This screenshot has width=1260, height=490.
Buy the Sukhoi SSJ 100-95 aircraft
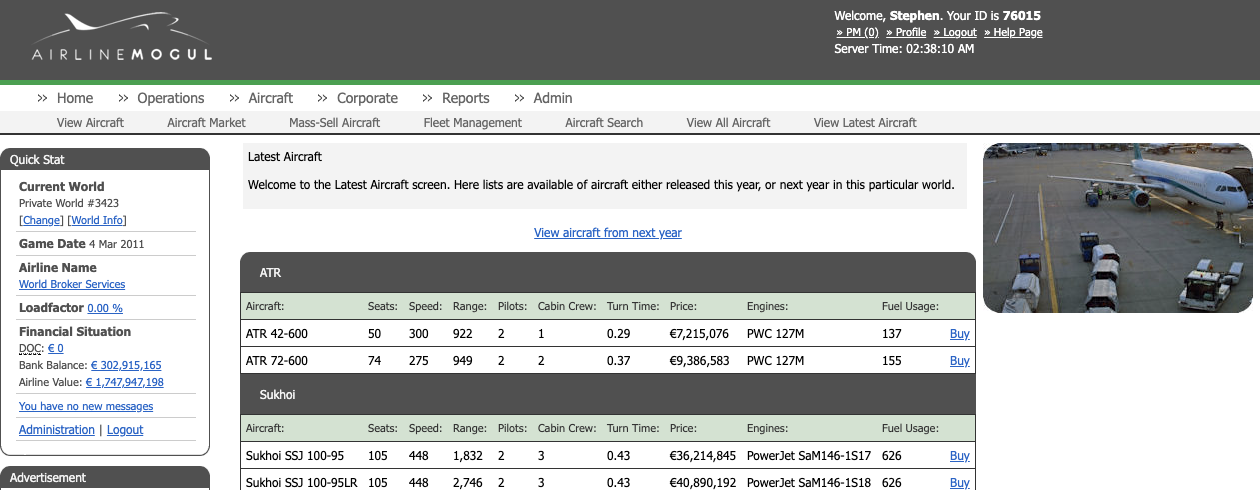(959, 456)
